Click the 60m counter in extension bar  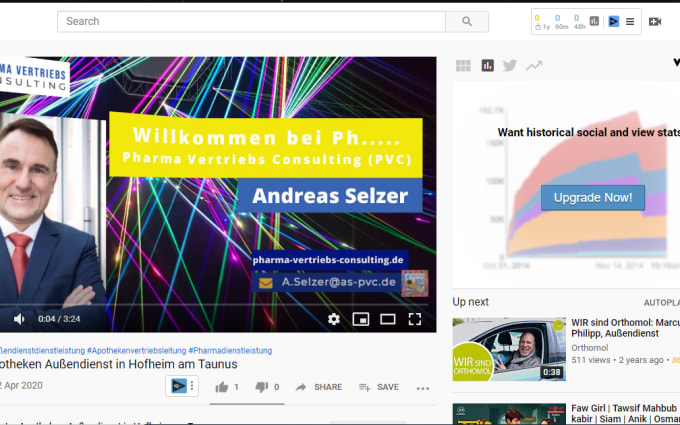point(561,22)
